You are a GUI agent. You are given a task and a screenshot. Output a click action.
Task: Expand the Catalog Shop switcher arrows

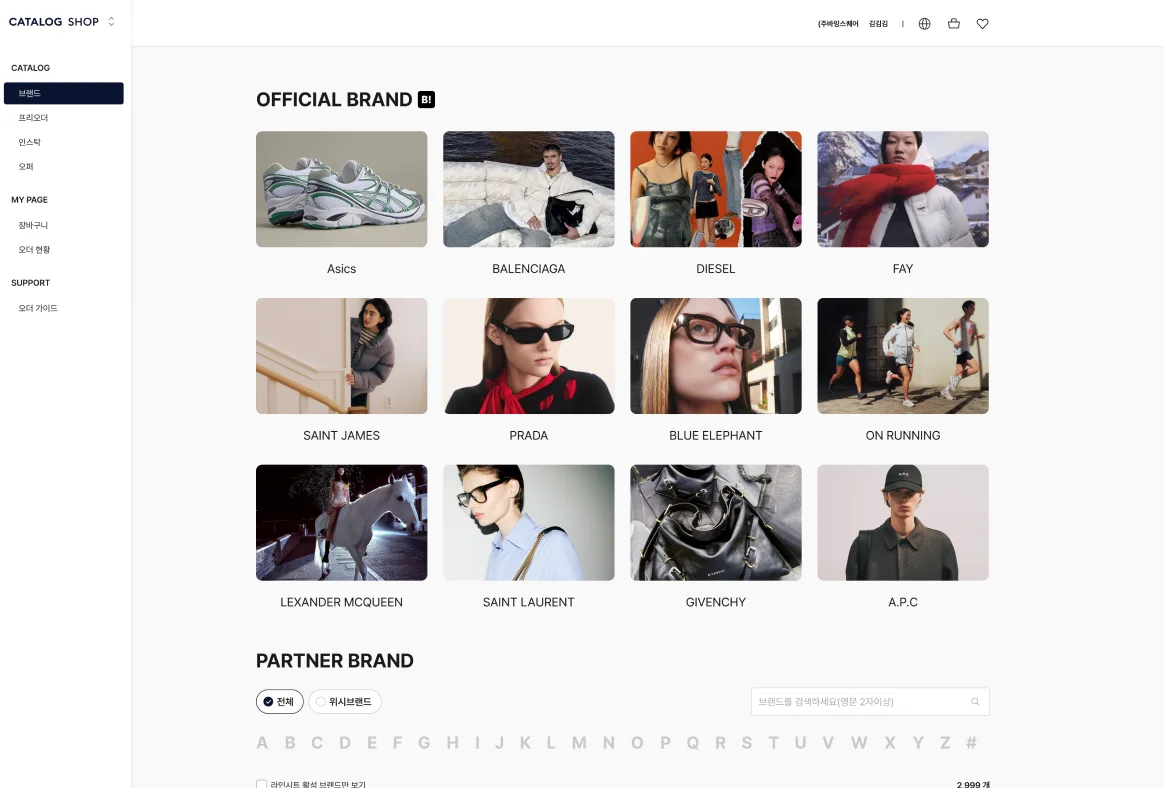111,22
